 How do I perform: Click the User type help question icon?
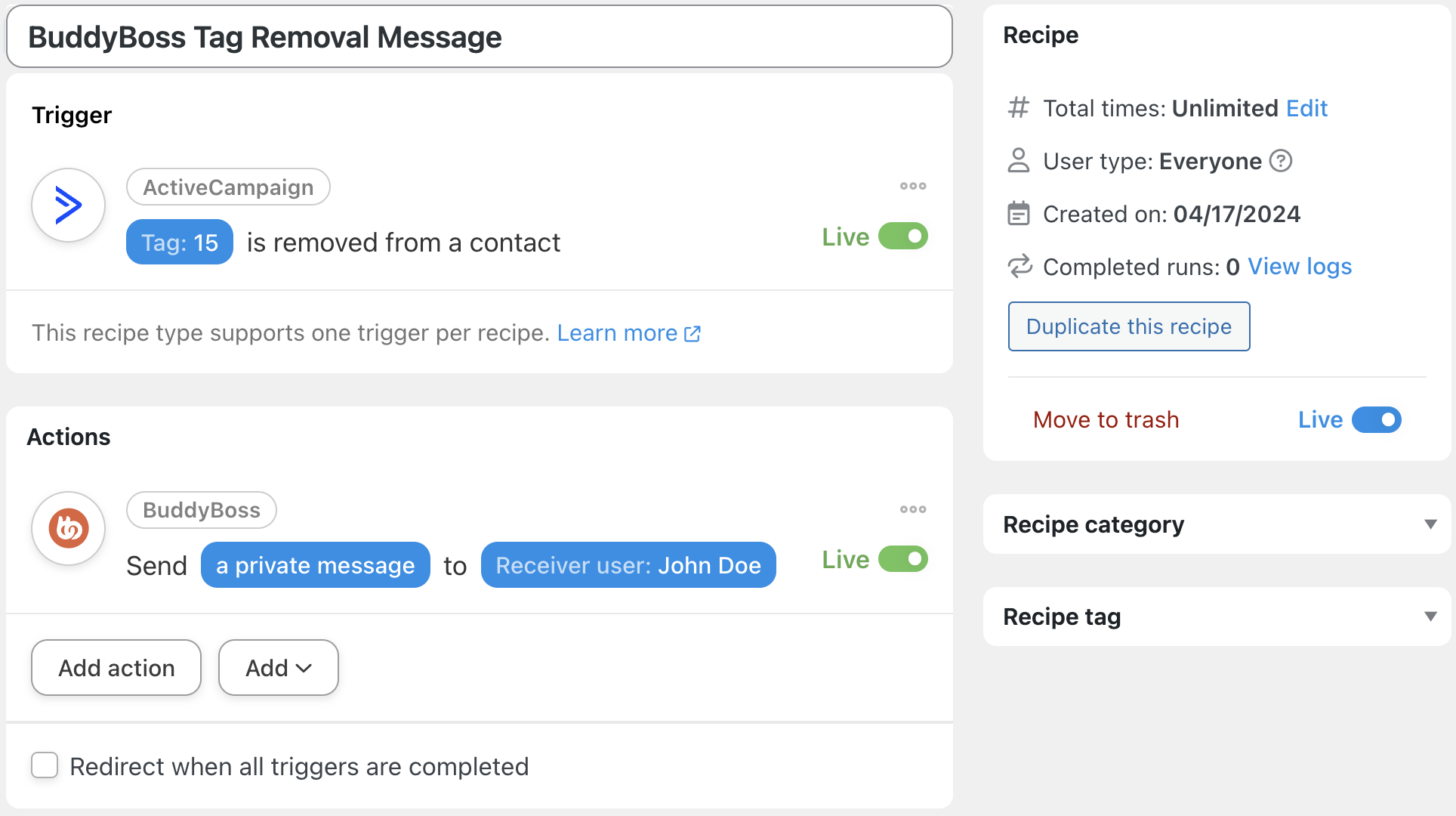pos(1281,161)
